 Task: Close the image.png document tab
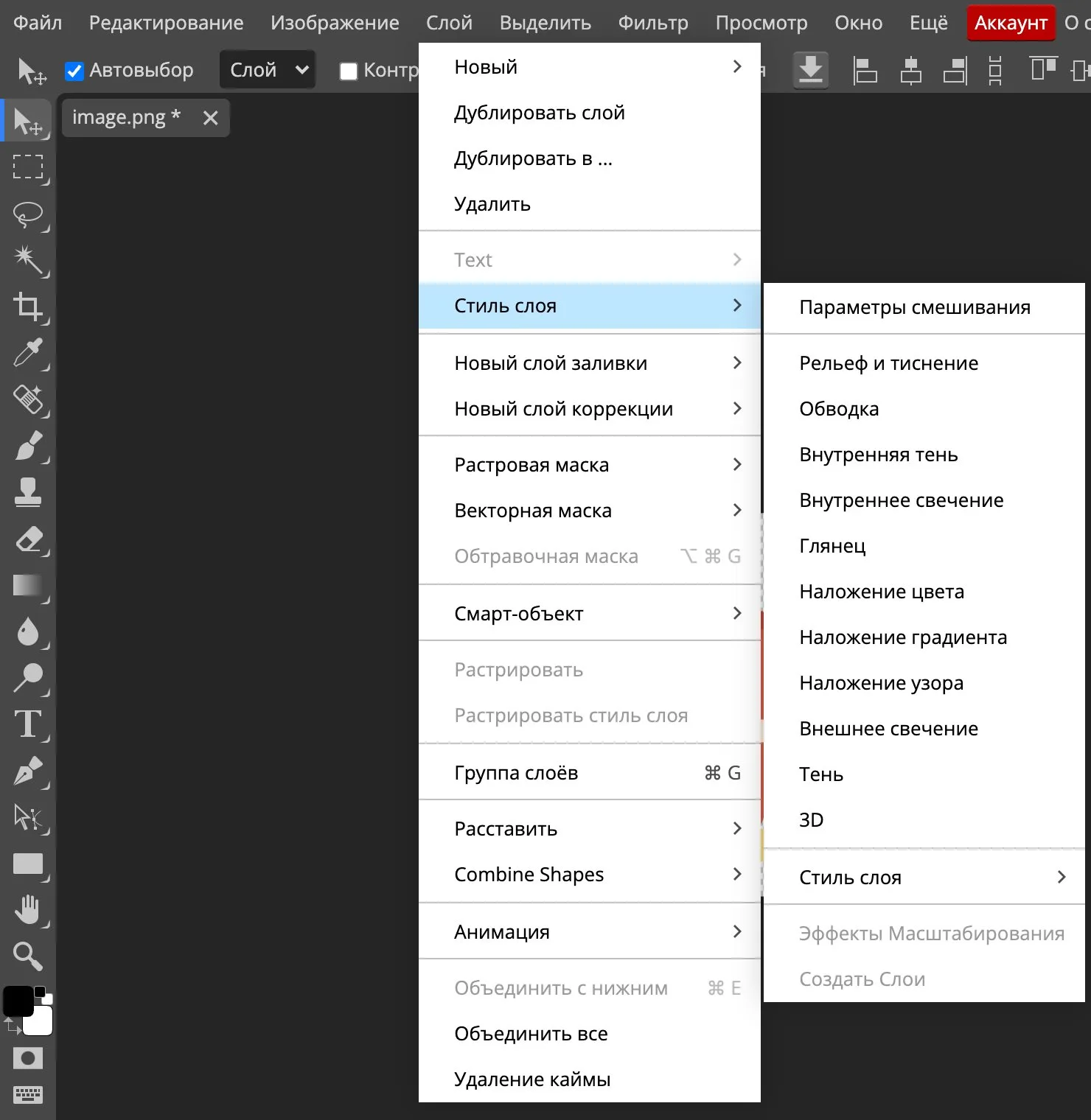tap(211, 118)
